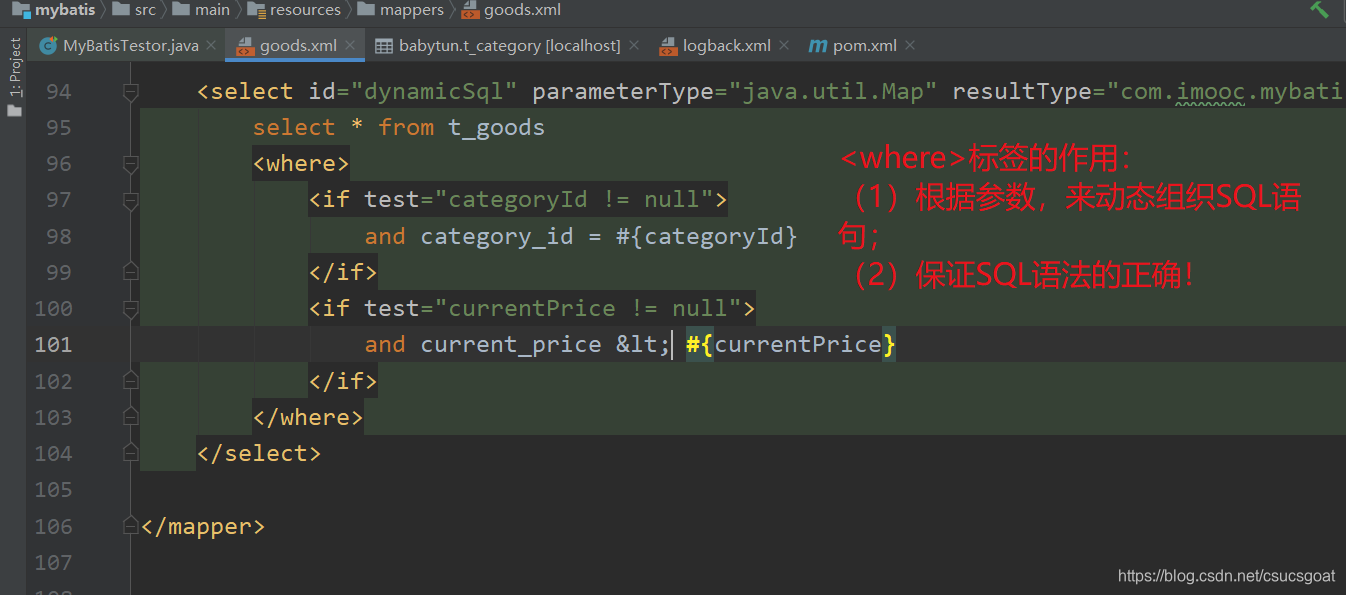Click the Maven icon on pom.xml tab
The width and height of the screenshot is (1346, 595).
(817, 46)
